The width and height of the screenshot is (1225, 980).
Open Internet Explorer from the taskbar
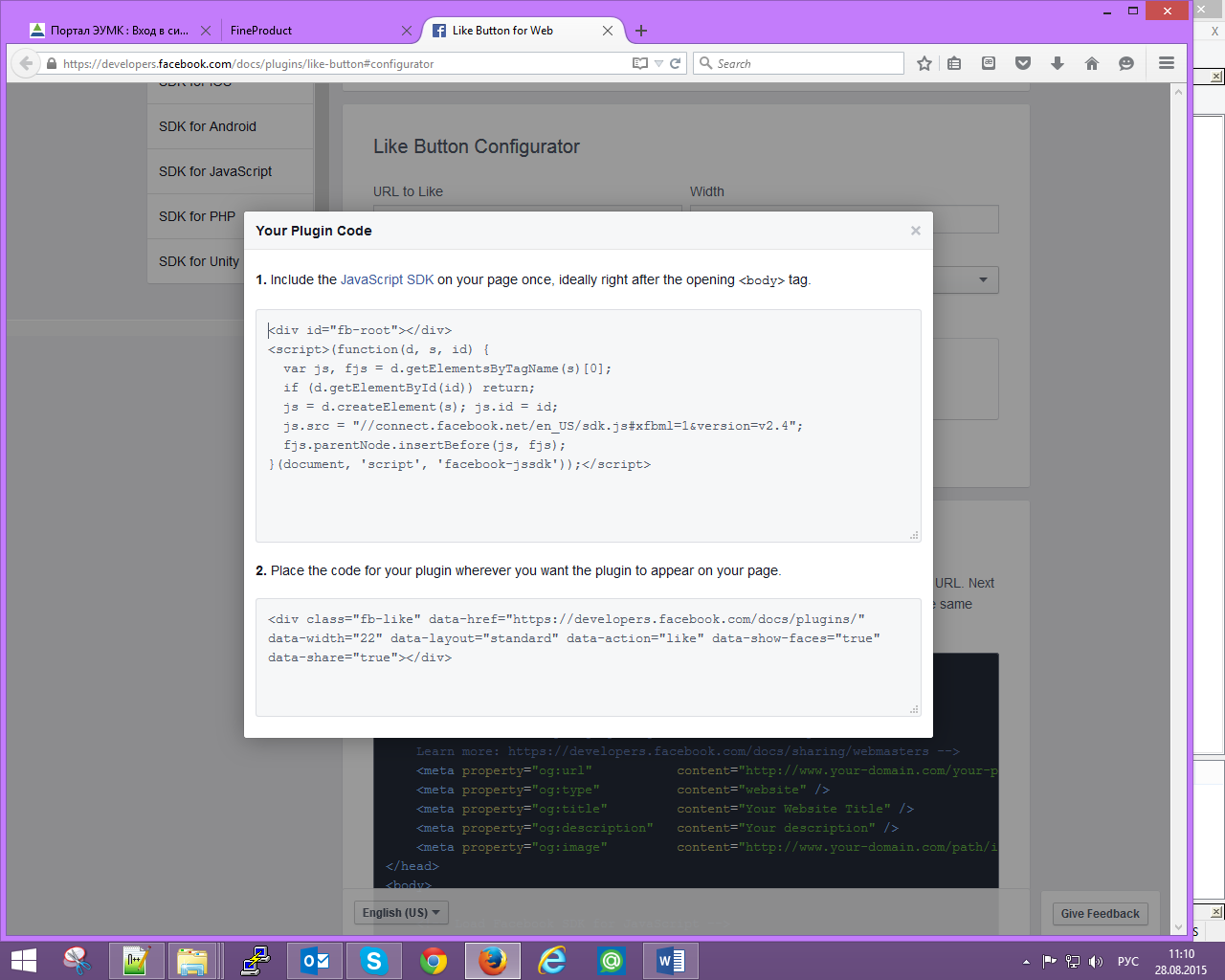click(x=552, y=961)
